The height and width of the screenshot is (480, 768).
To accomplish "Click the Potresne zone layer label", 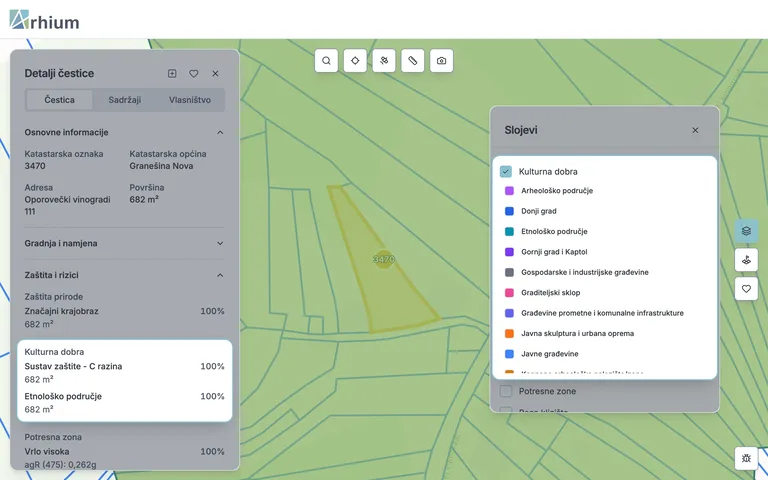I will click(547, 391).
